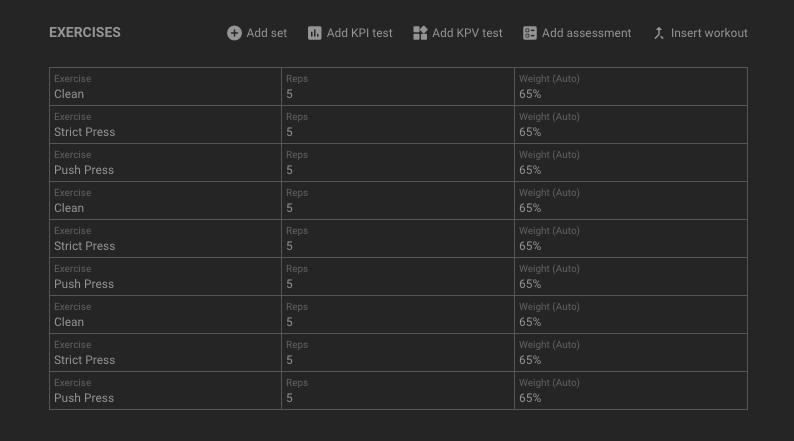794x441 pixels.
Task: Click the Add set plus icon
Action: pos(234,33)
